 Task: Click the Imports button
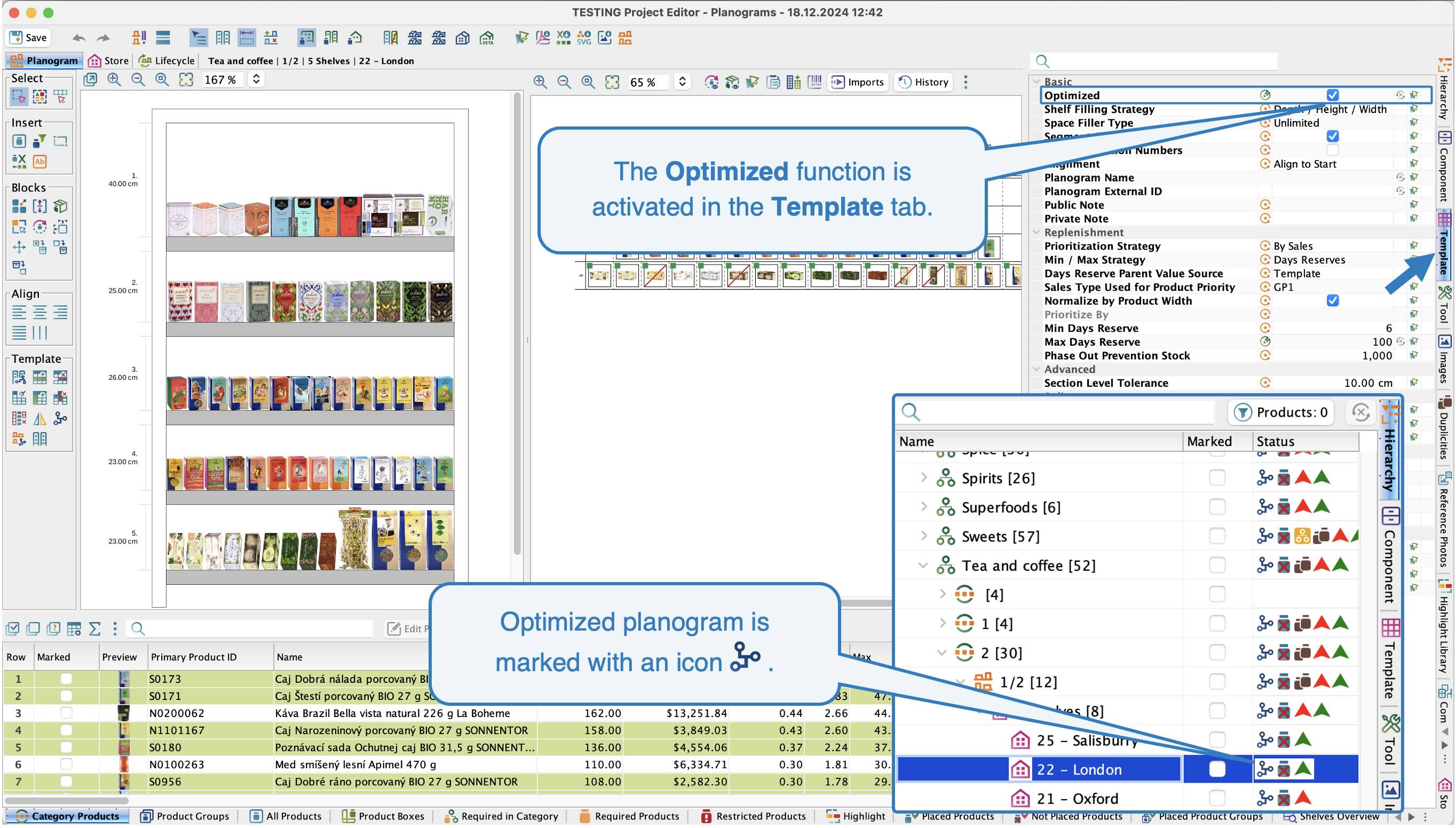(858, 82)
